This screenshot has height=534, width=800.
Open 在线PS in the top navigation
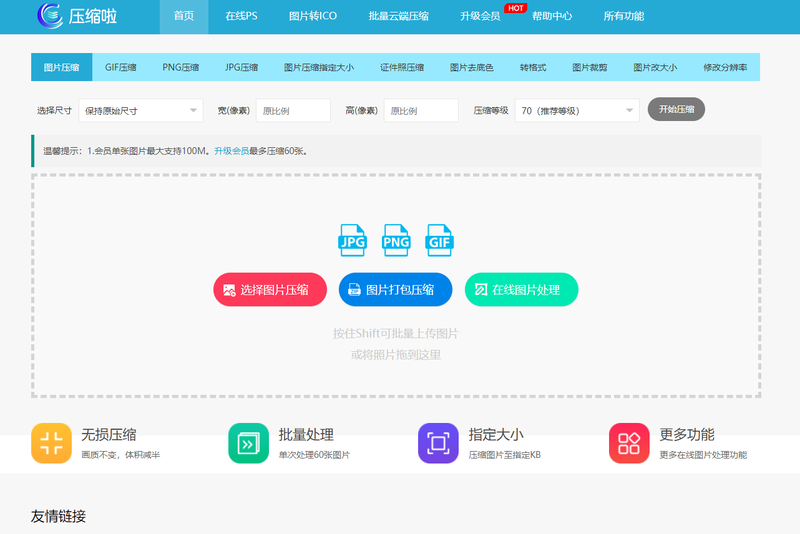point(241,16)
